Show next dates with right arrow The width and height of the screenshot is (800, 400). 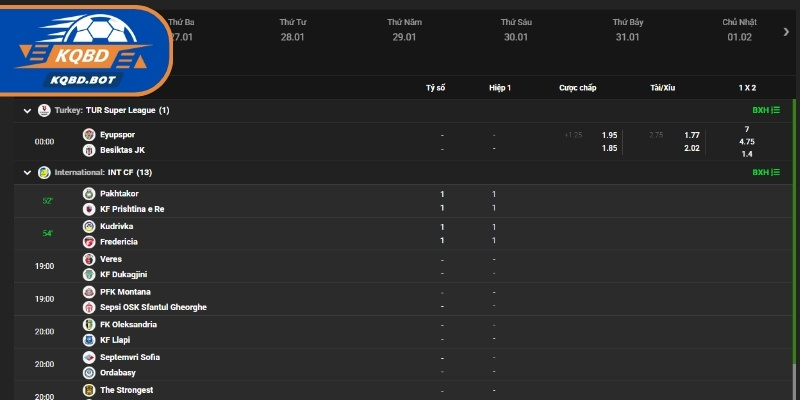tap(786, 31)
